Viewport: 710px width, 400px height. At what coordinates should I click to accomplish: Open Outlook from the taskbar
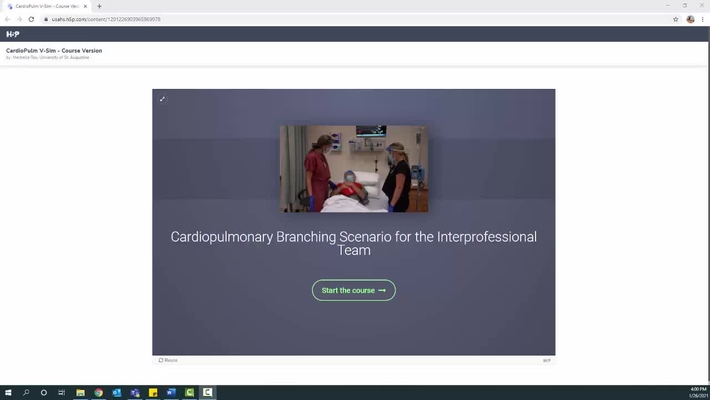[117, 392]
